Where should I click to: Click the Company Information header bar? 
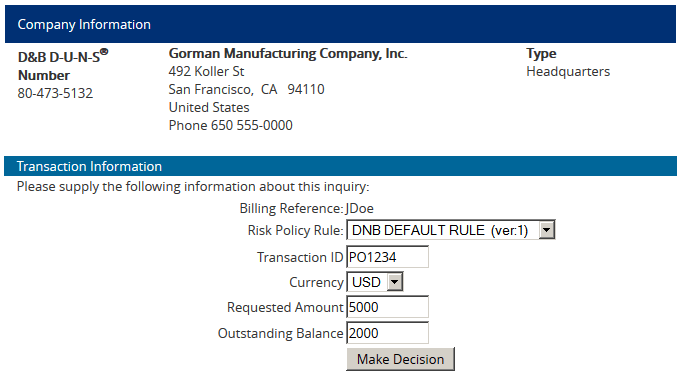(x=340, y=24)
